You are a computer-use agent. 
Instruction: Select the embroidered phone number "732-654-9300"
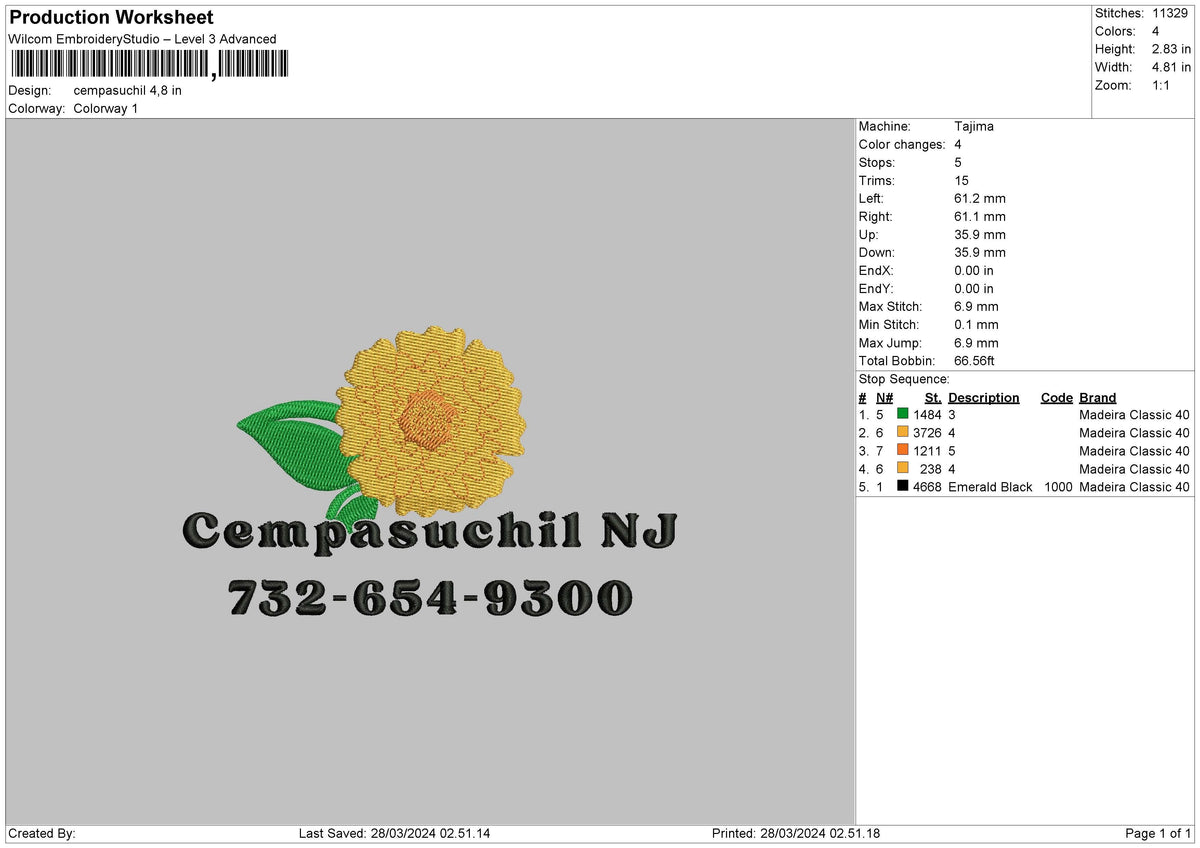coord(430,599)
